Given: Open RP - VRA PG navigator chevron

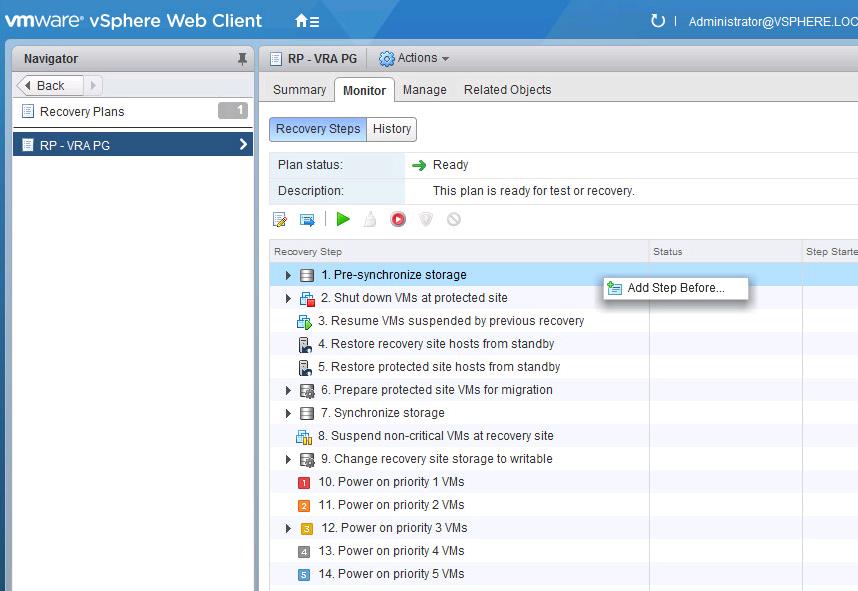Looking at the screenshot, I should click(x=244, y=144).
